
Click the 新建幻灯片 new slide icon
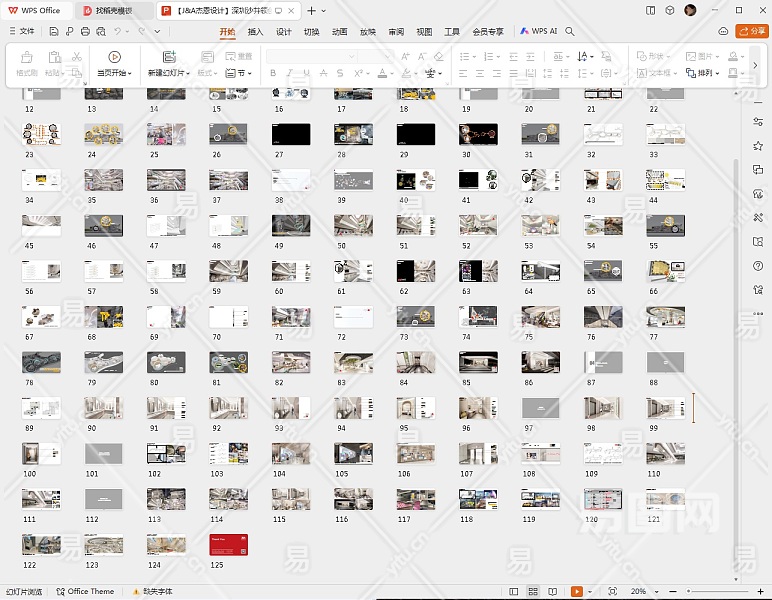coord(169,56)
